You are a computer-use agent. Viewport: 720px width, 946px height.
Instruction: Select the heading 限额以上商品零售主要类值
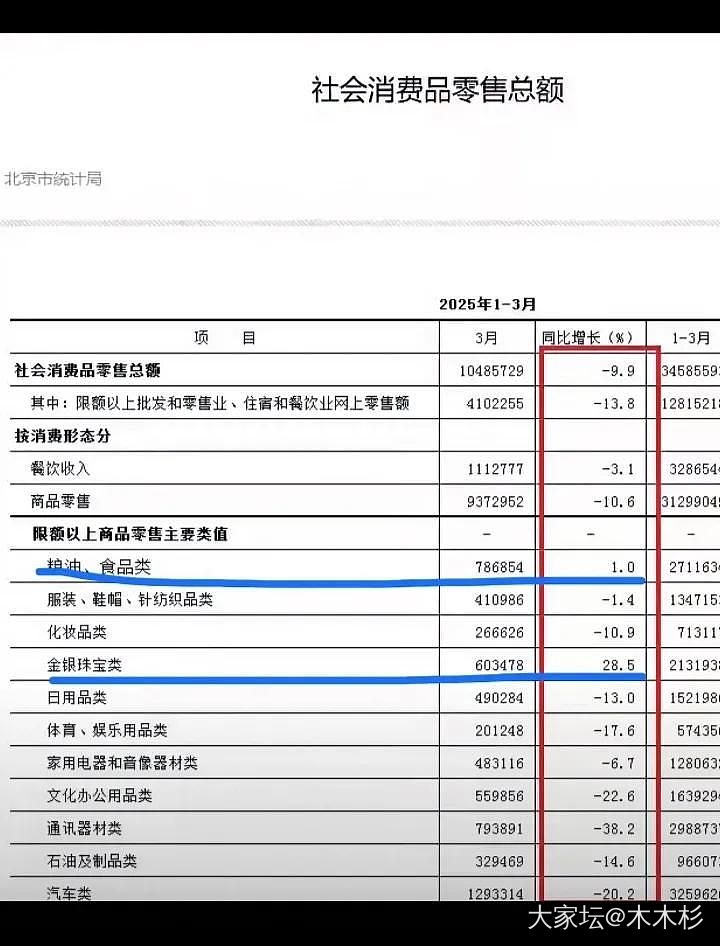[x=130, y=534]
